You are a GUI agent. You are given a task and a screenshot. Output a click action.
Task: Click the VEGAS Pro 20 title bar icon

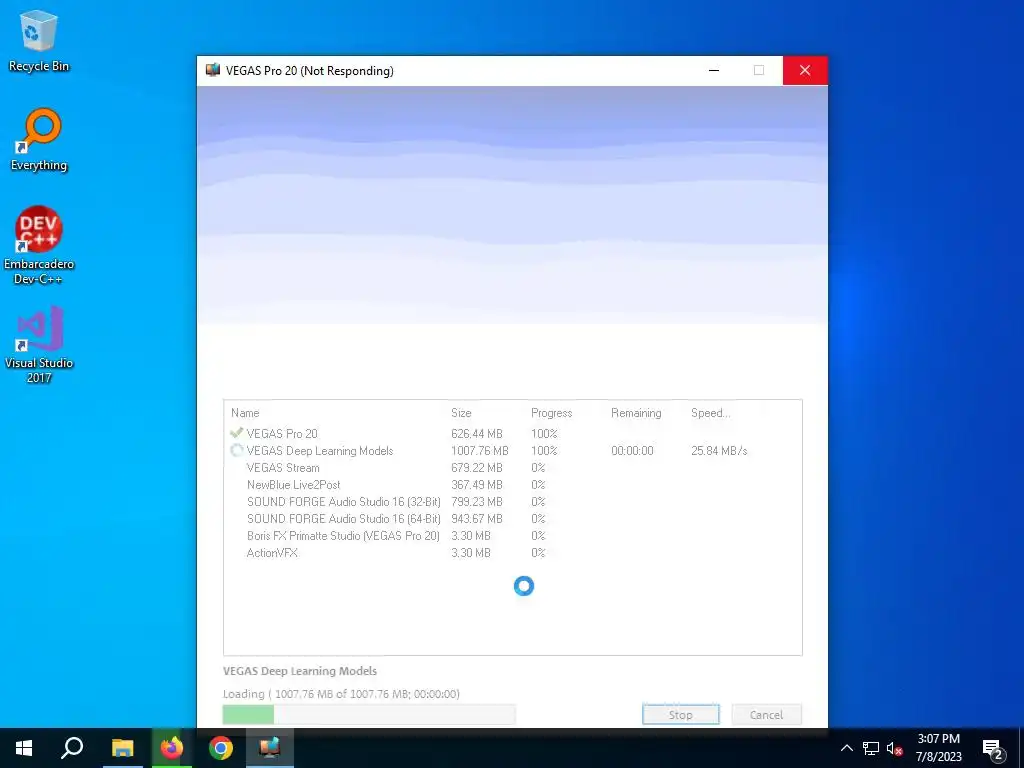click(x=213, y=70)
